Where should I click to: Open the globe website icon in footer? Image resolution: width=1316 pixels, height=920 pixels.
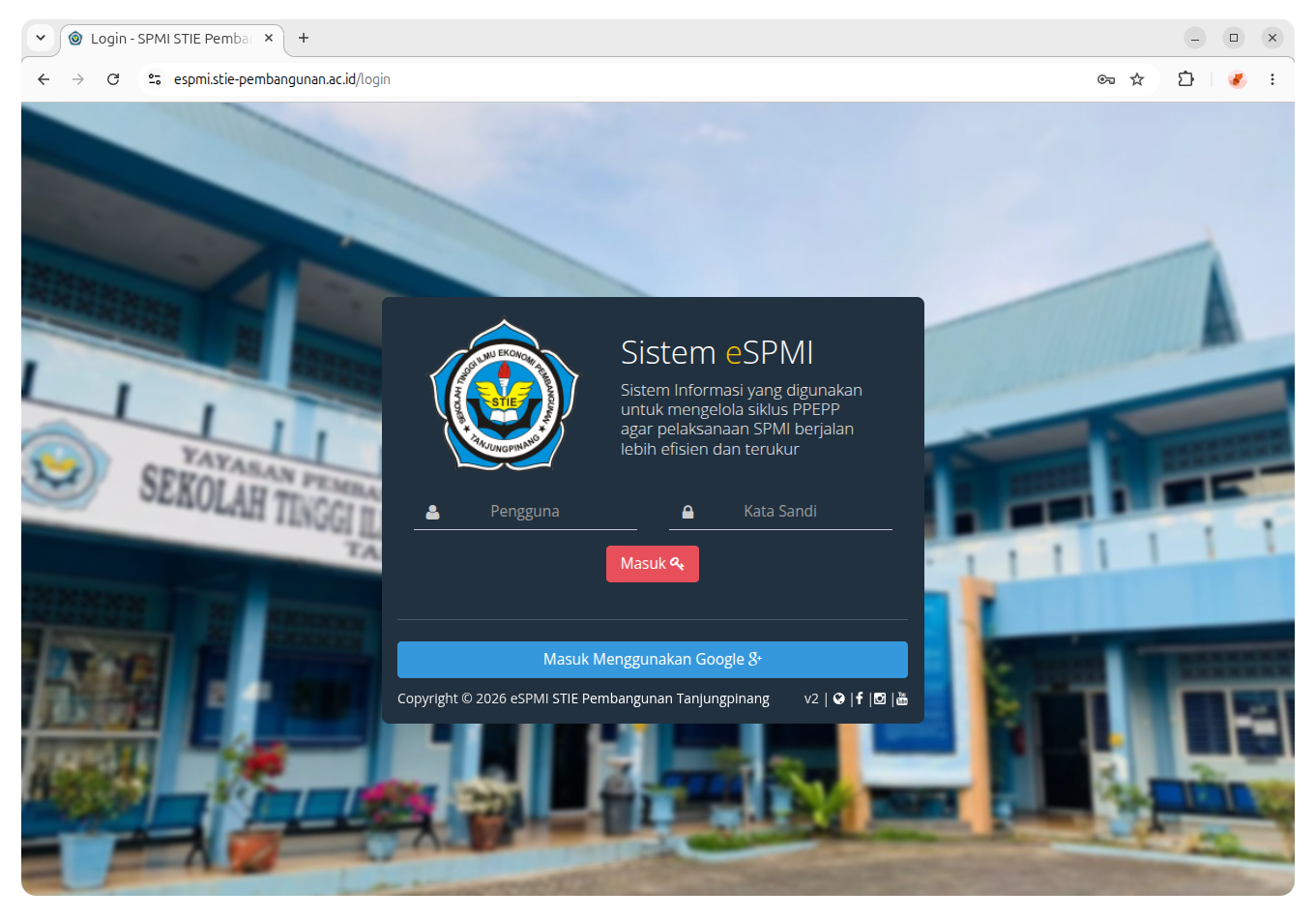click(x=839, y=698)
